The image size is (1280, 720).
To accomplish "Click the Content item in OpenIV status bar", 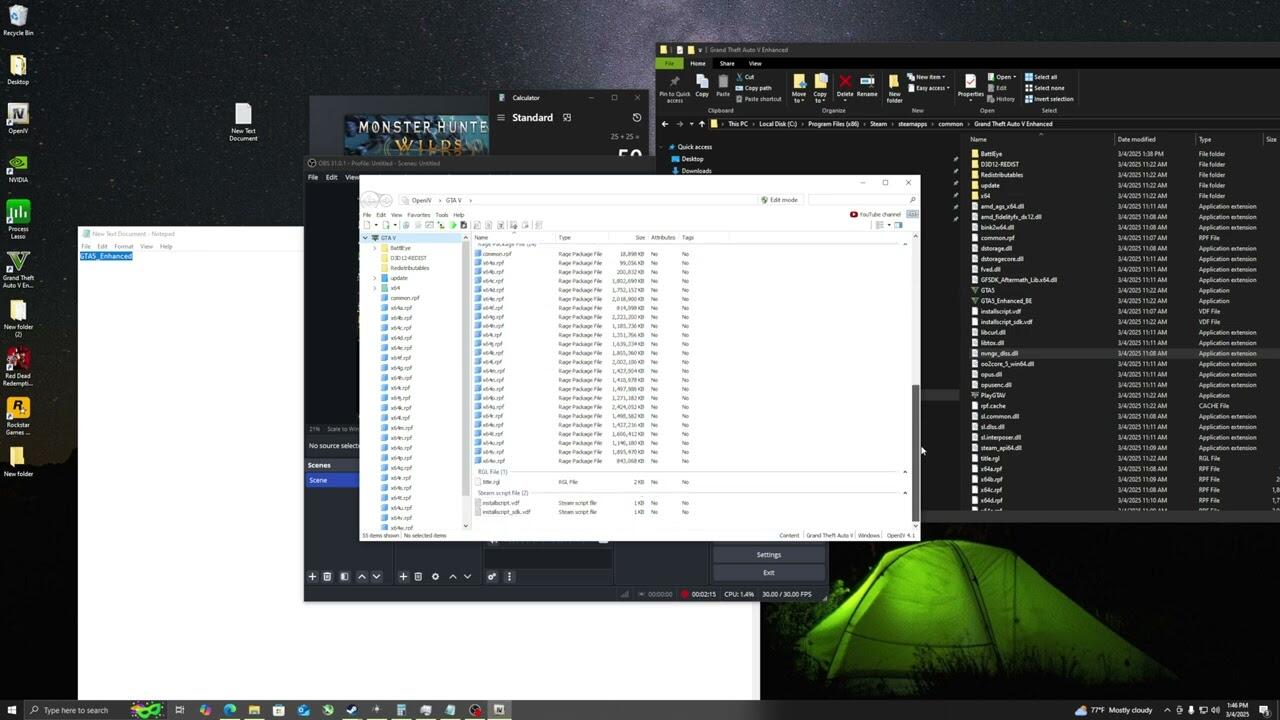I will click(x=789, y=535).
